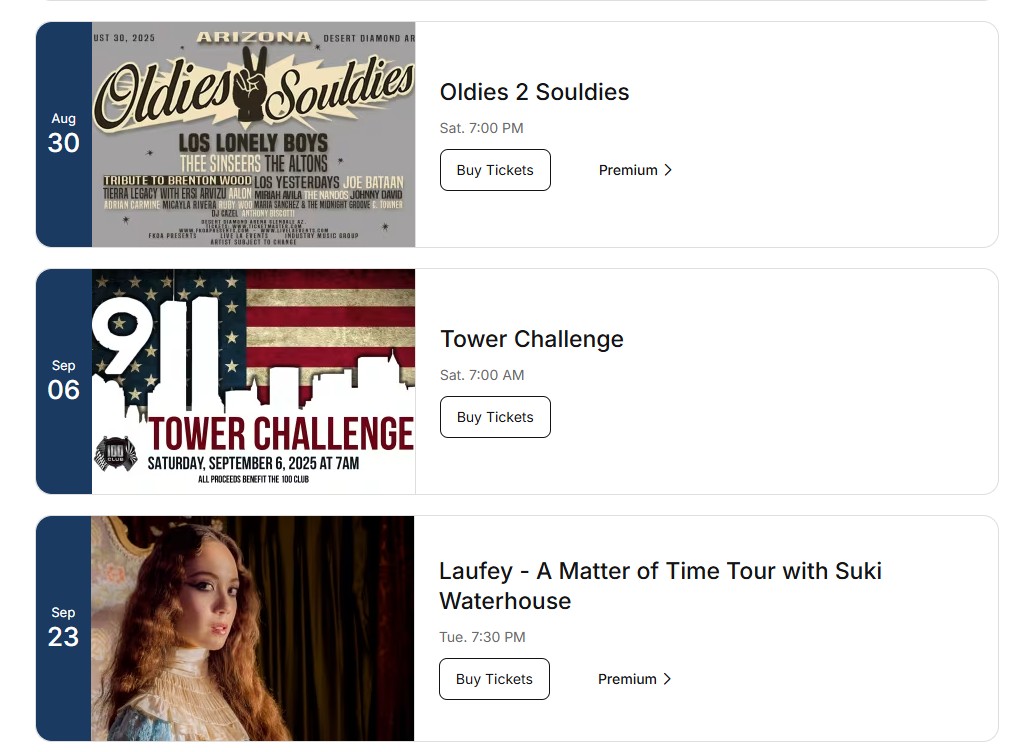Click the 100 Club logo on poster
Viewport: 1036px width, 752px height.
(x=116, y=454)
